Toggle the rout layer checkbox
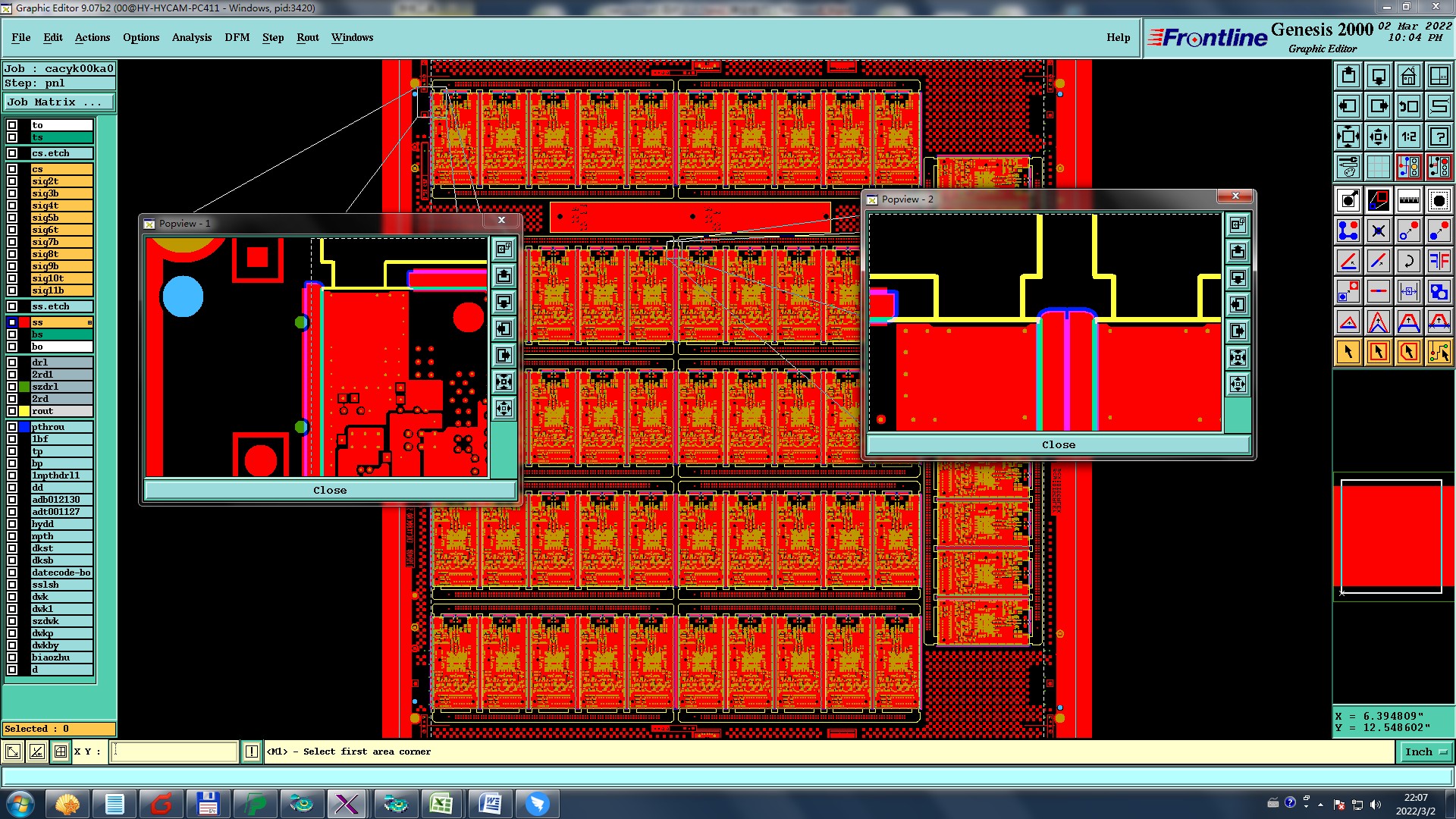The height and width of the screenshot is (819, 1456). pyautogui.click(x=12, y=411)
